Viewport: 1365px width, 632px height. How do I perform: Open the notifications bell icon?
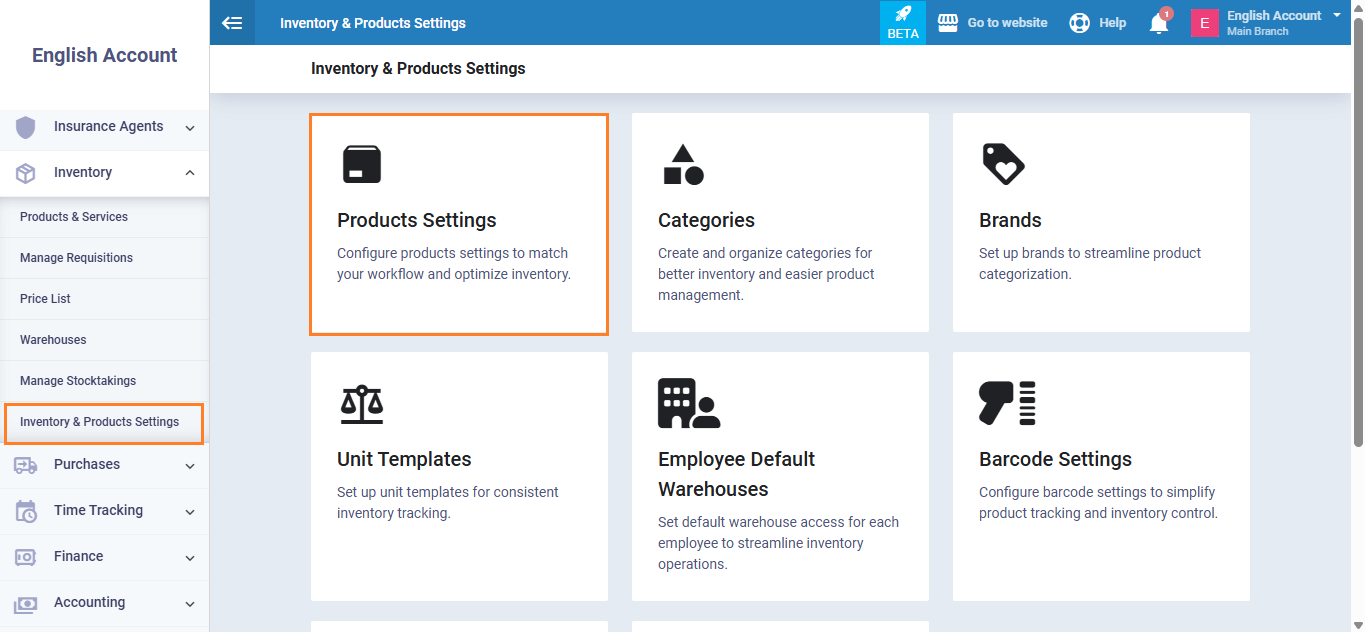click(1159, 23)
